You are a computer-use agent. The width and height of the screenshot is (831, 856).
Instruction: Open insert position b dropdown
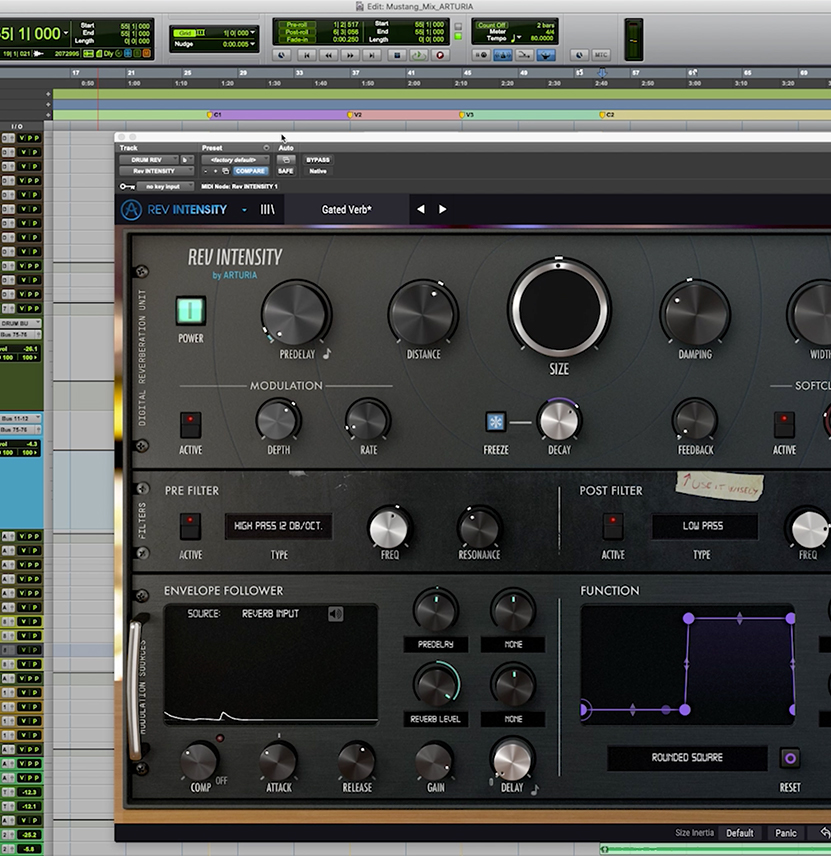(x=187, y=160)
